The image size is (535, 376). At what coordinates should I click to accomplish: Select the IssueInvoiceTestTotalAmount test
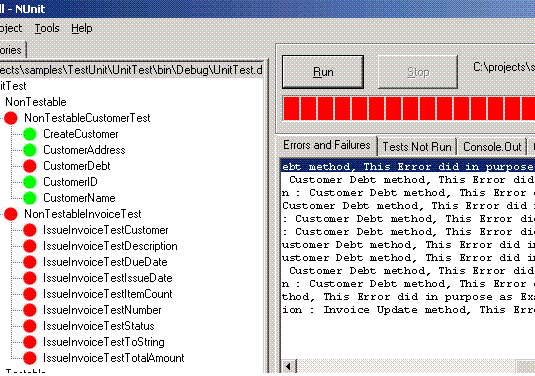click(x=114, y=358)
